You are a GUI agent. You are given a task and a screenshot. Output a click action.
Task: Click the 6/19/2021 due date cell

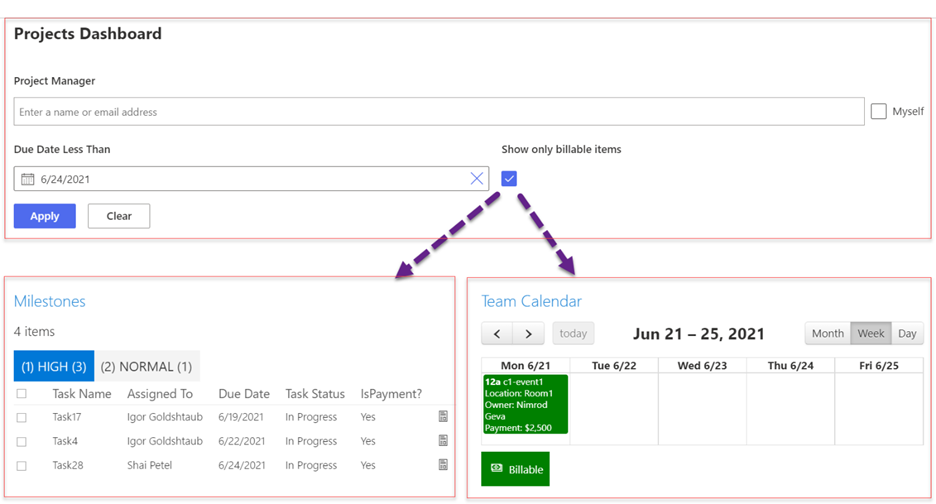point(241,417)
